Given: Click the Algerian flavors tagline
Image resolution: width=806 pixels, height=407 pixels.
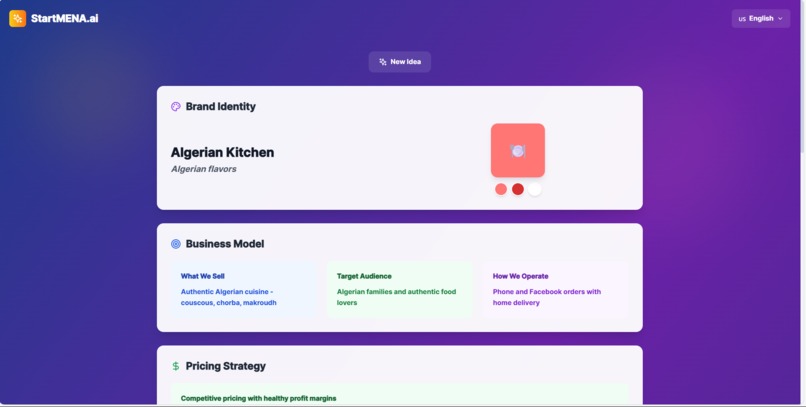Looking at the screenshot, I should point(204,169).
